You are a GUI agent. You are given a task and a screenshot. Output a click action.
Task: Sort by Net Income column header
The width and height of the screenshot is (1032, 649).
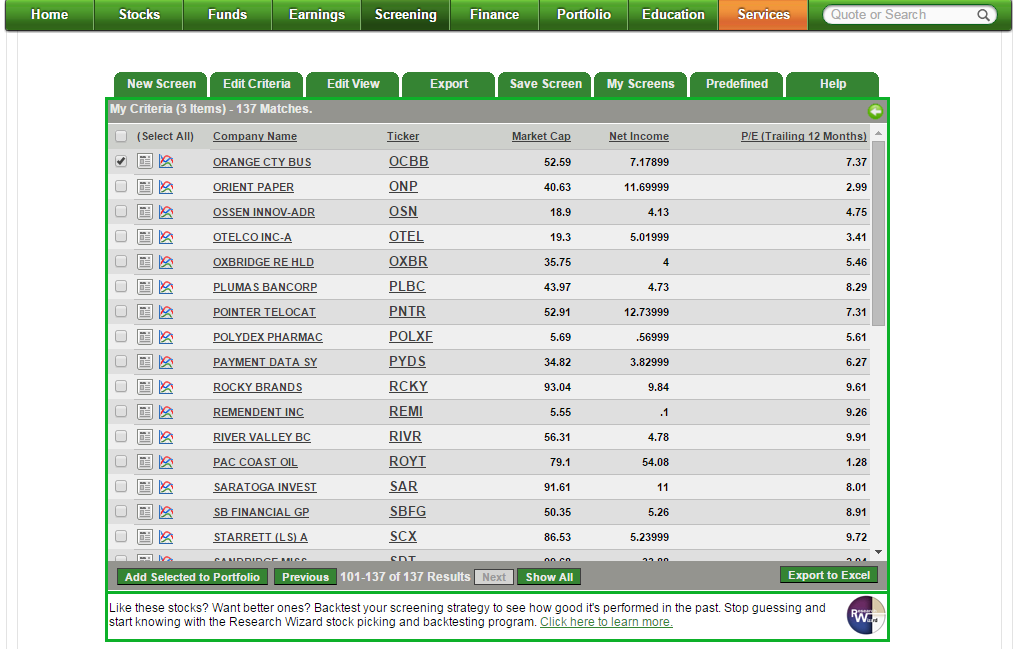pos(638,136)
